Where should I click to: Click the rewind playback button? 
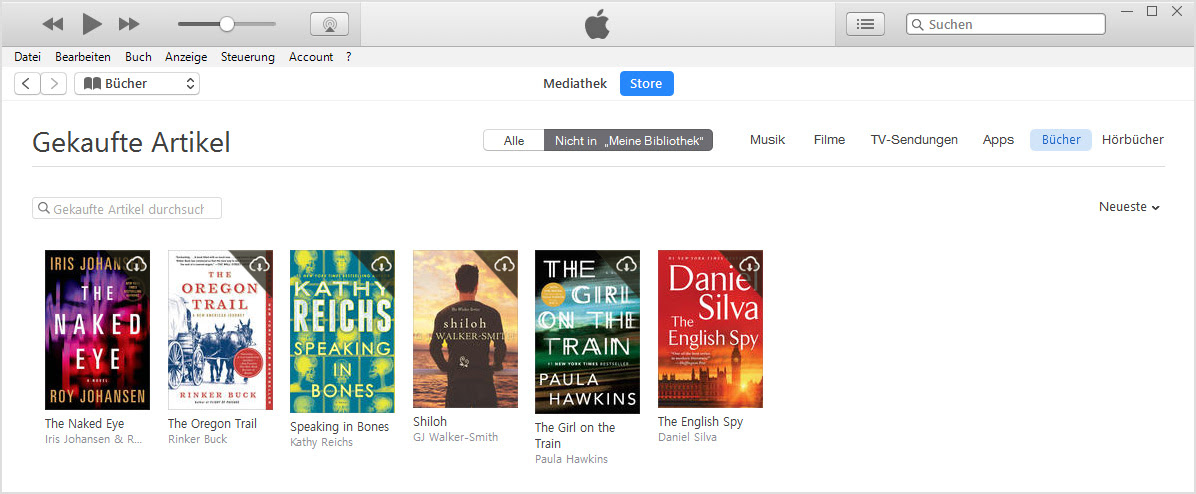[x=53, y=24]
